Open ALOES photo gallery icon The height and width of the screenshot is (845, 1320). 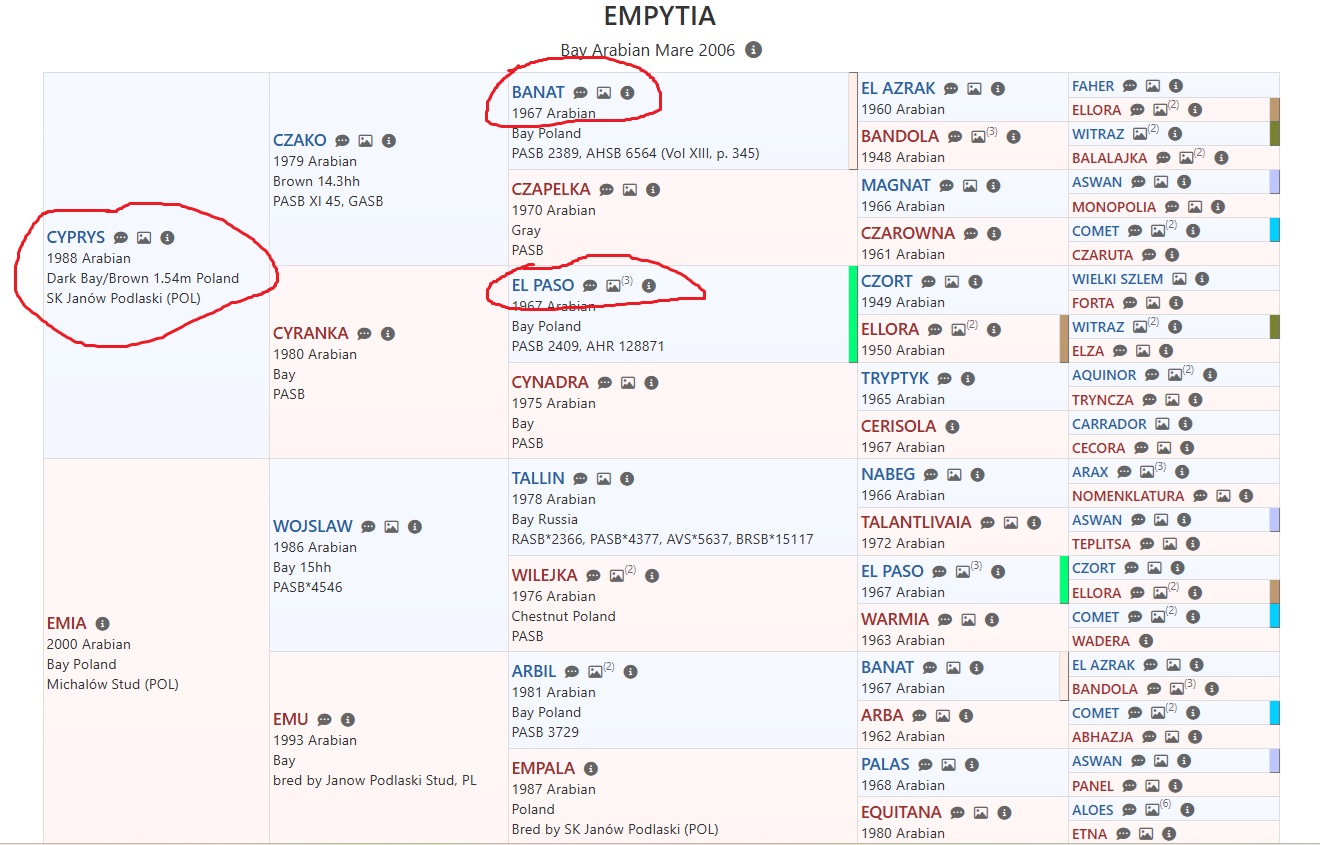point(1153,810)
